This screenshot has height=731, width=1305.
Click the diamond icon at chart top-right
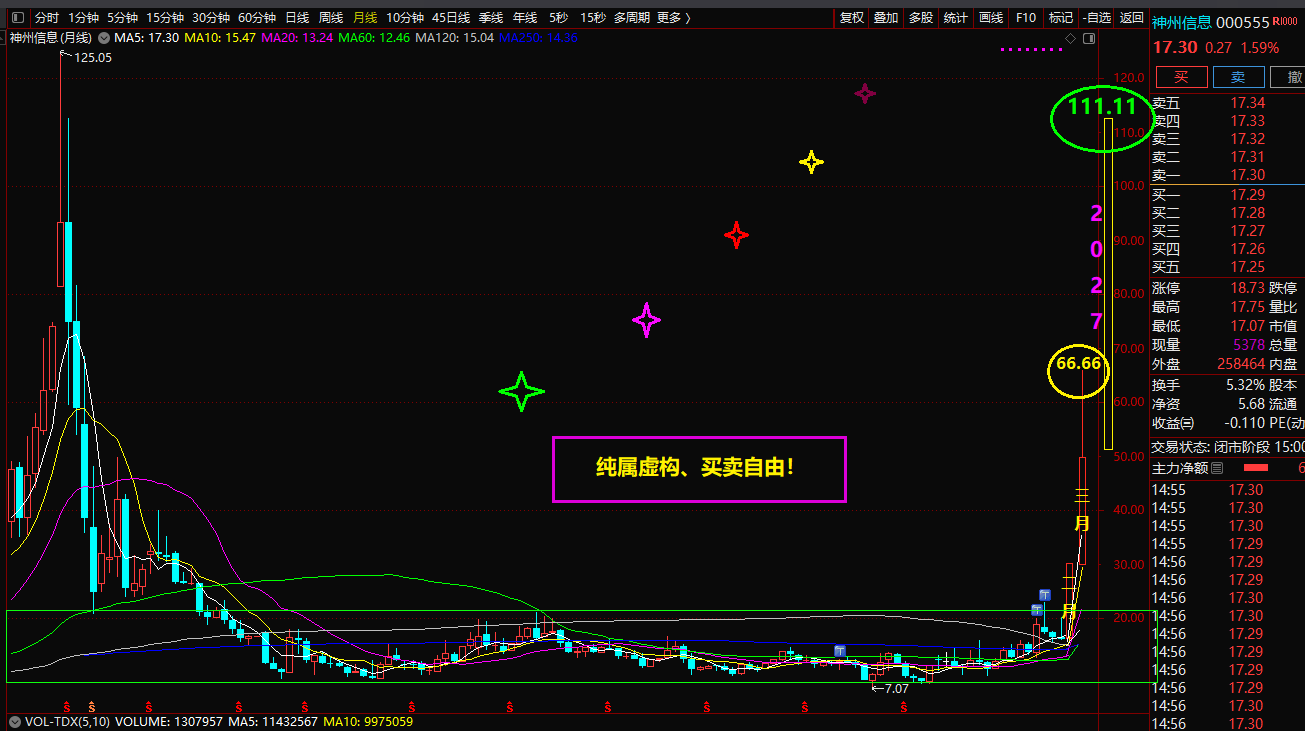coord(1071,38)
